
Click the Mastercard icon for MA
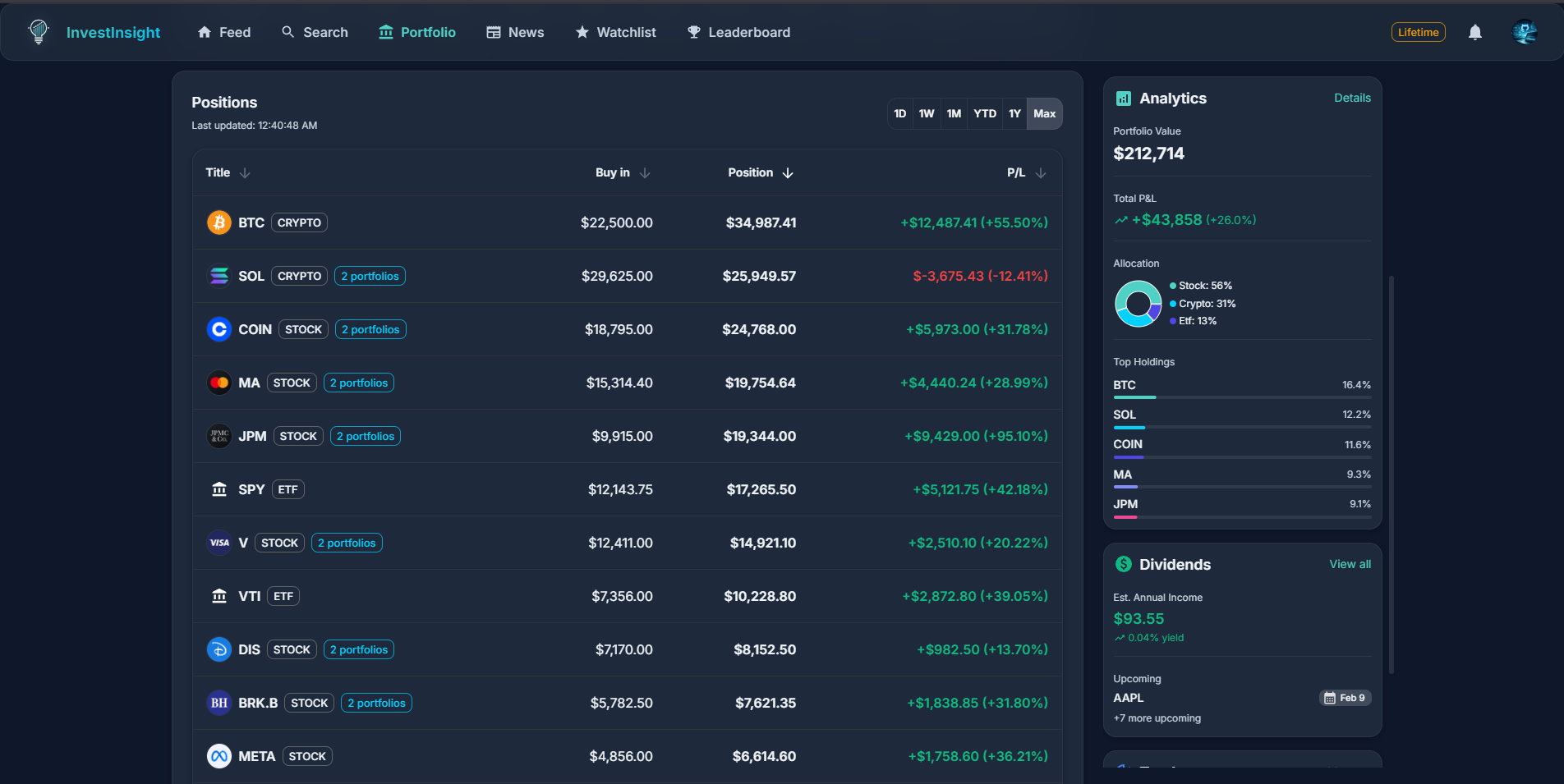pos(218,382)
